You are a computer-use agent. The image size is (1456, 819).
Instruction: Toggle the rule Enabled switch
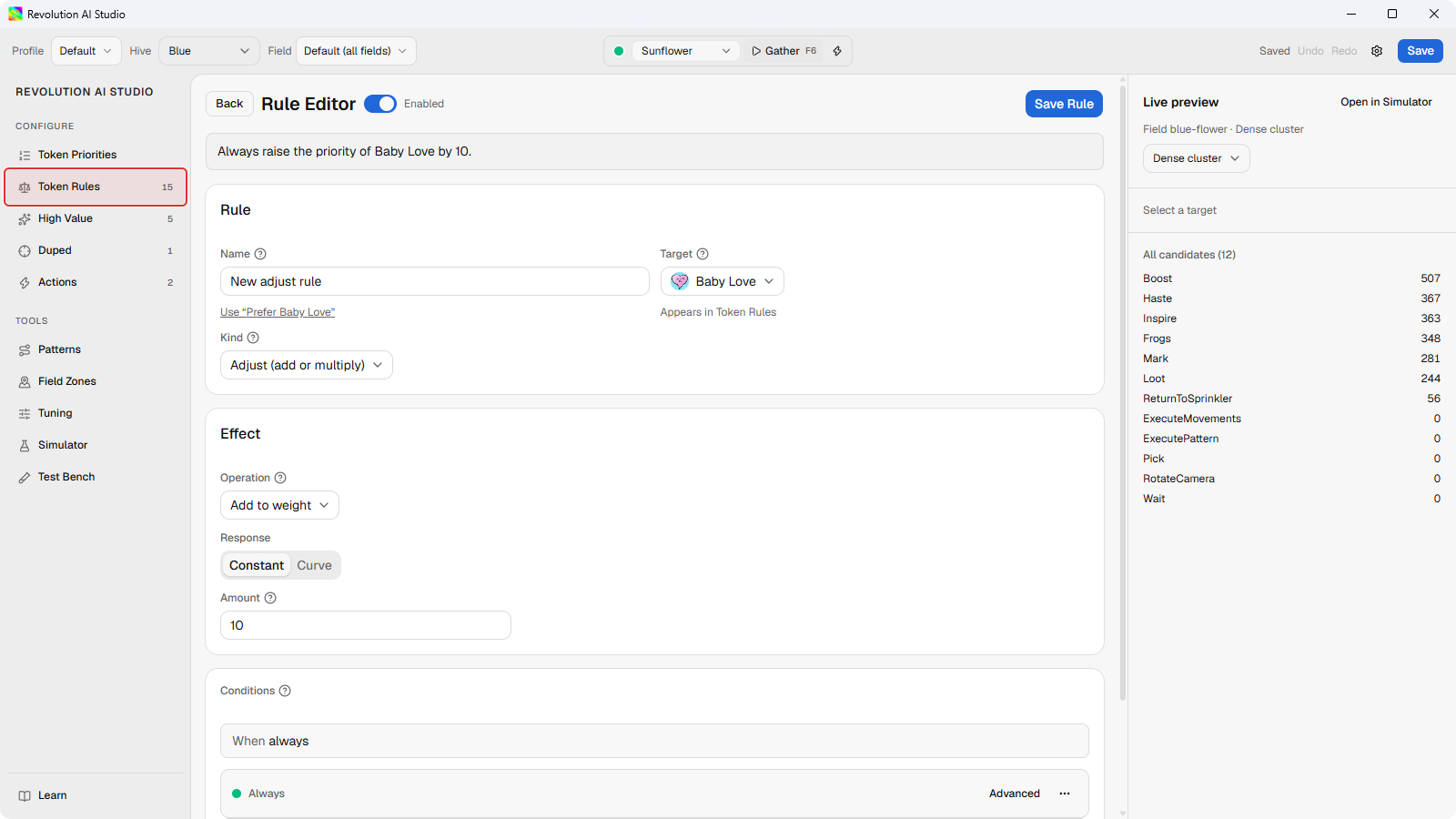(x=380, y=104)
